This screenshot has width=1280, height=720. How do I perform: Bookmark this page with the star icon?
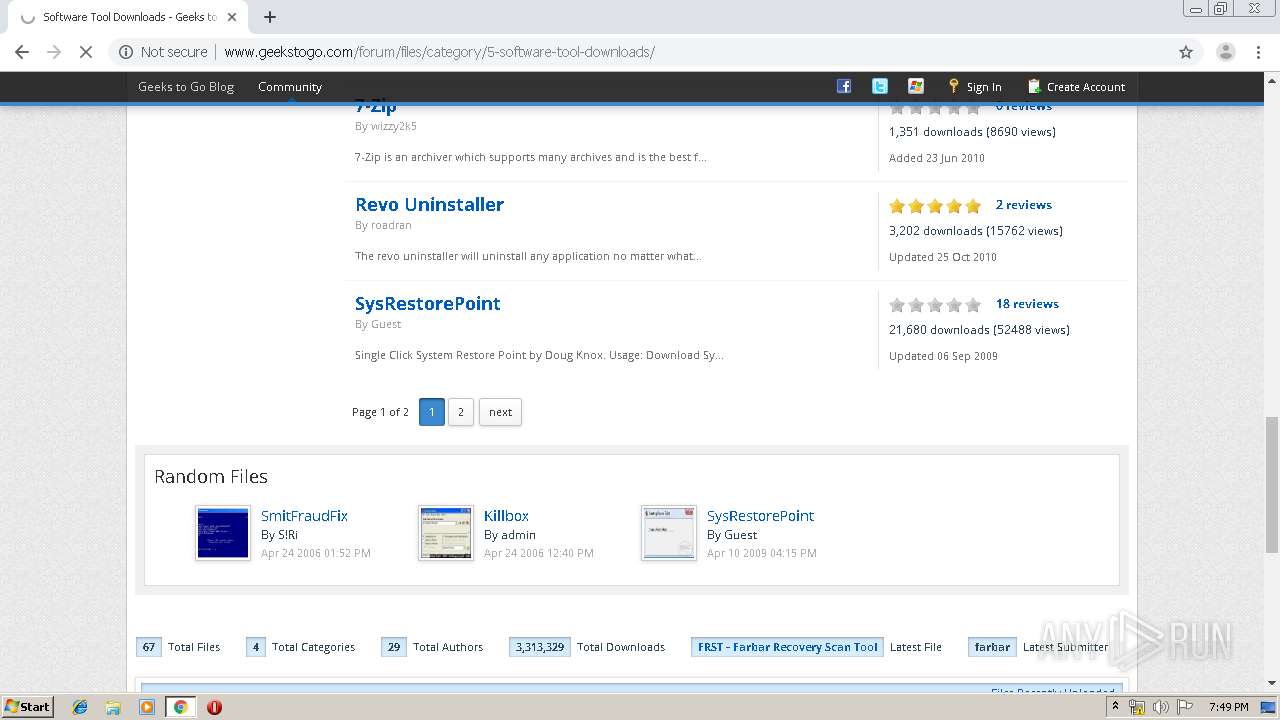(x=1186, y=52)
